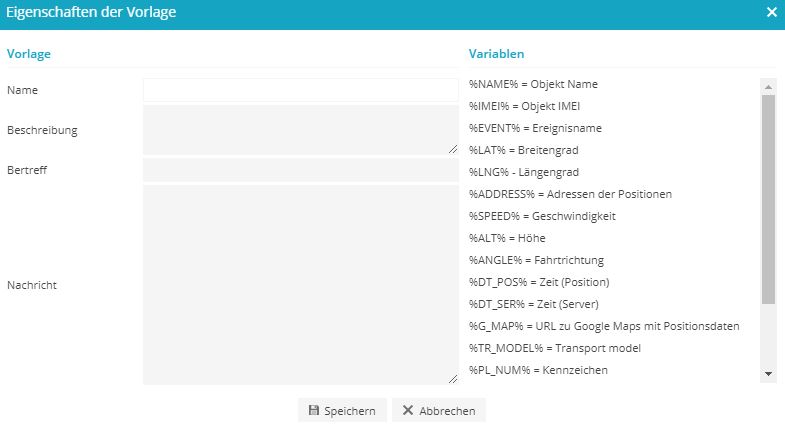Click inside the Nachricht message area
The height and width of the screenshot is (429, 785).
tap(300, 285)
